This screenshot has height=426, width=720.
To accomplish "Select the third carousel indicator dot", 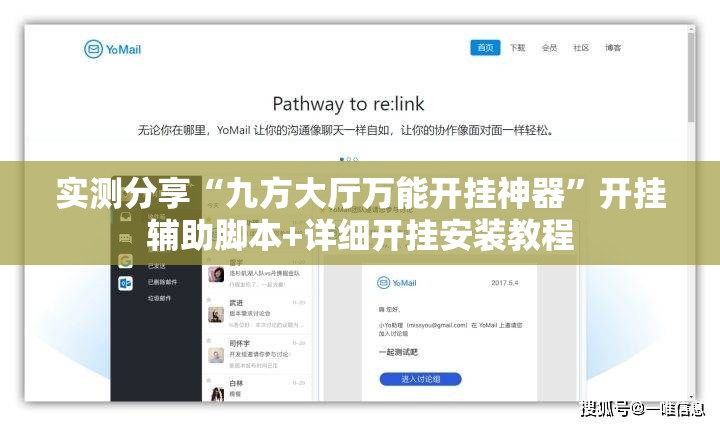I will 355,159.
